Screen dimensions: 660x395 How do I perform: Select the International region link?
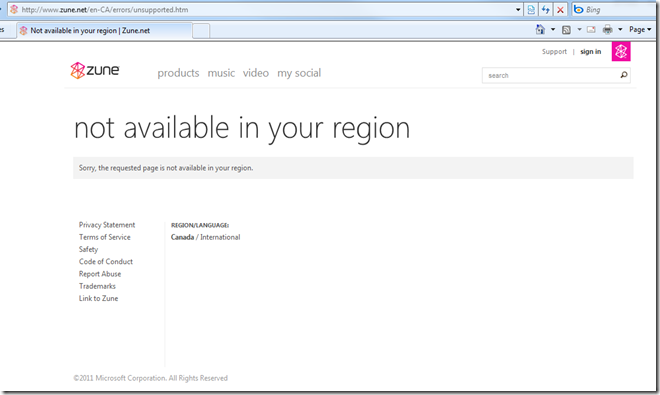coord(220,237)
